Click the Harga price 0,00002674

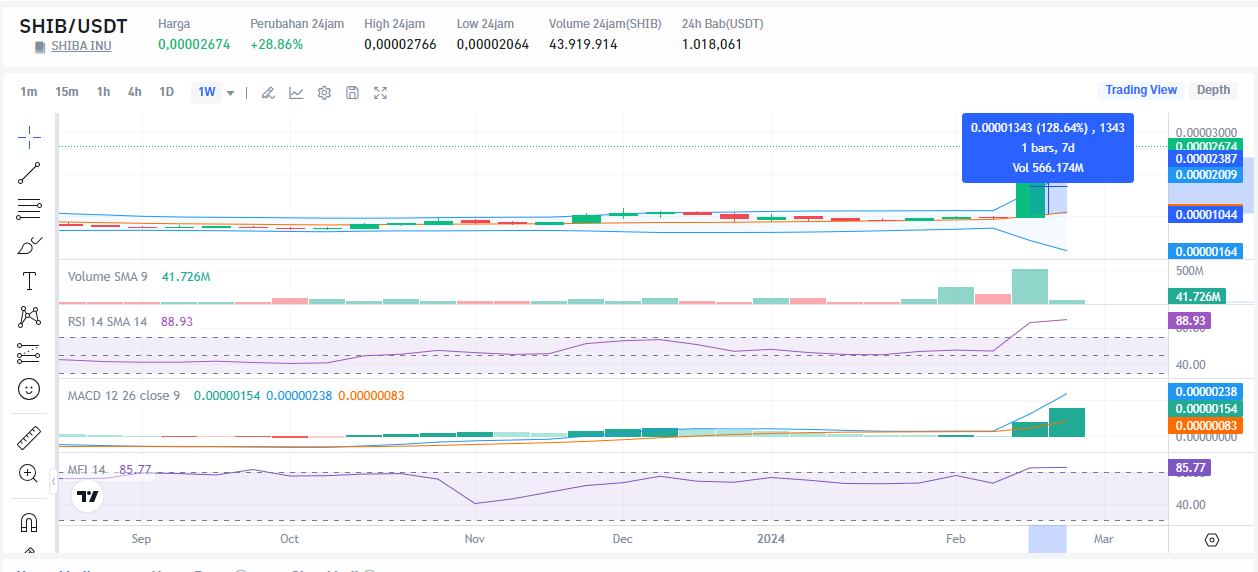[194, 45]
